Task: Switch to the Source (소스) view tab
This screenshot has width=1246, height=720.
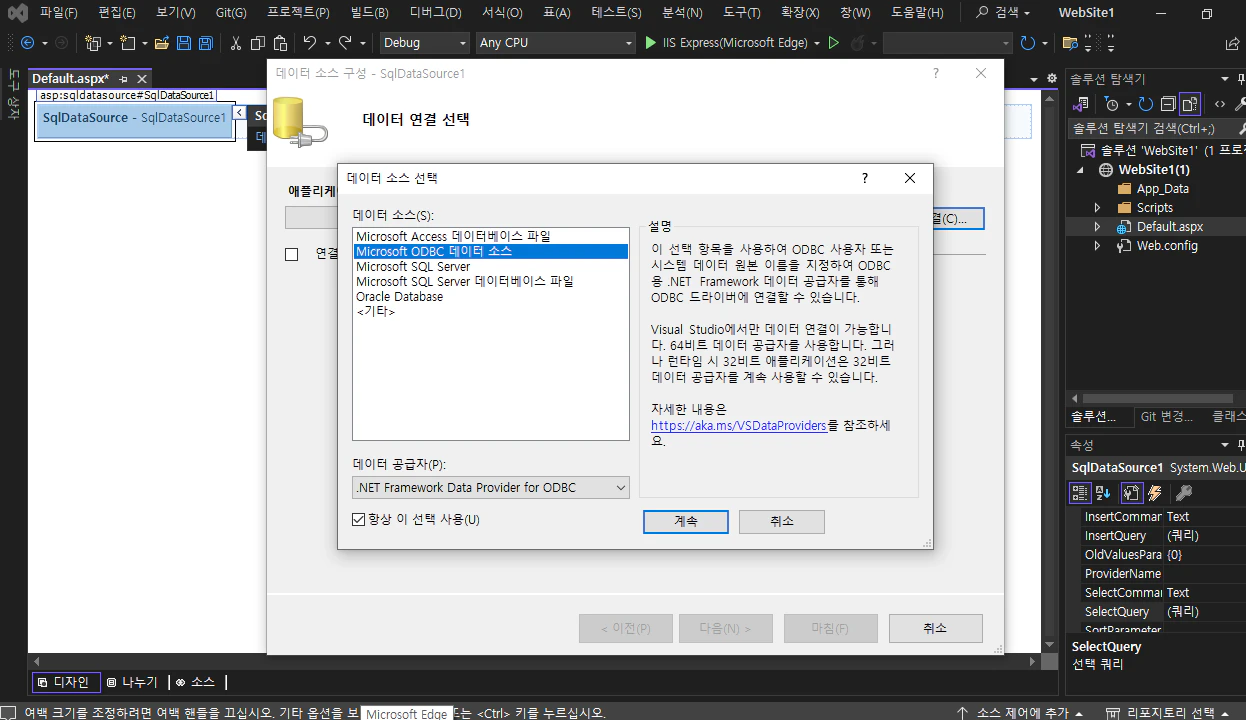Action: (195, 682)
